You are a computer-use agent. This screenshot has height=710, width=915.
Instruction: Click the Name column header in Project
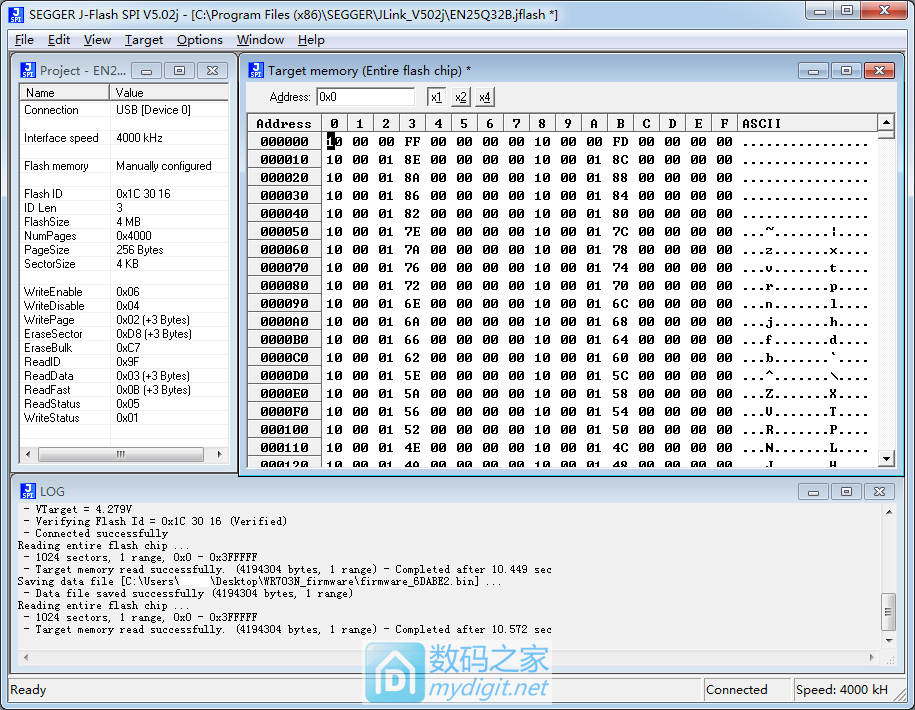tap(64, 93)
